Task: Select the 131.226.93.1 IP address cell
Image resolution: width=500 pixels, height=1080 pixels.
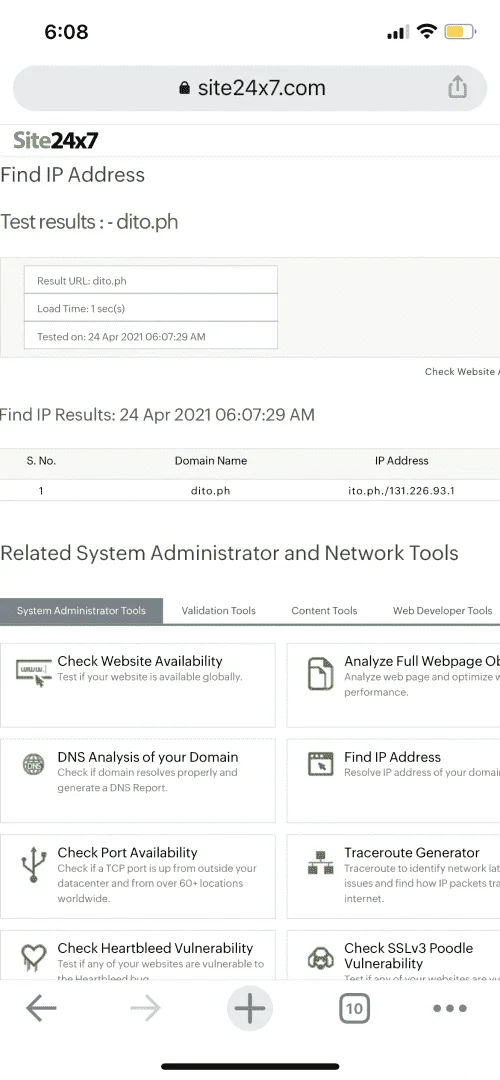Action: [x=402, y=491]
